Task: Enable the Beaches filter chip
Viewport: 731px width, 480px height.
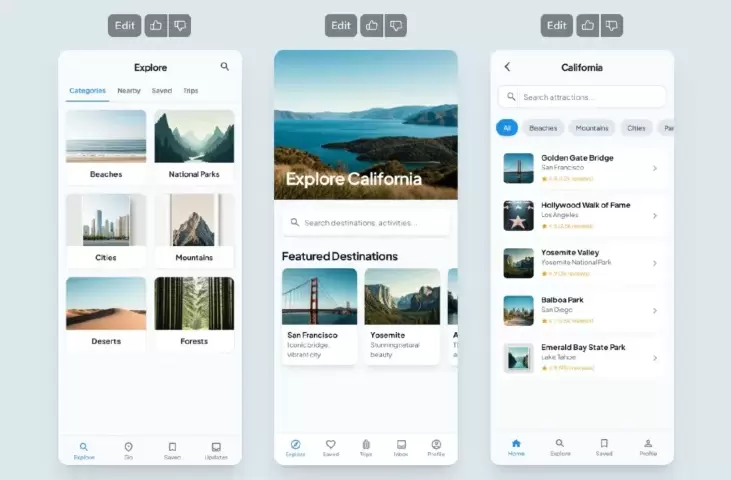Action: point(543,128)
